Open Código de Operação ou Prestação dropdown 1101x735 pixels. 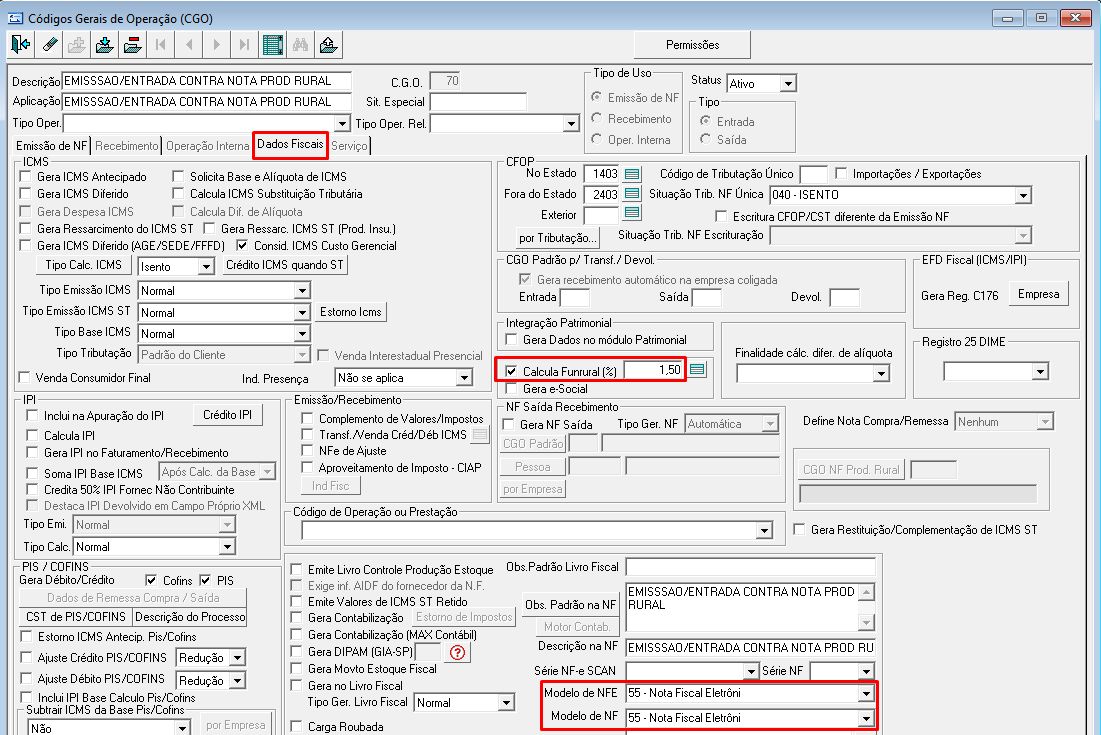tap(765, 531)
